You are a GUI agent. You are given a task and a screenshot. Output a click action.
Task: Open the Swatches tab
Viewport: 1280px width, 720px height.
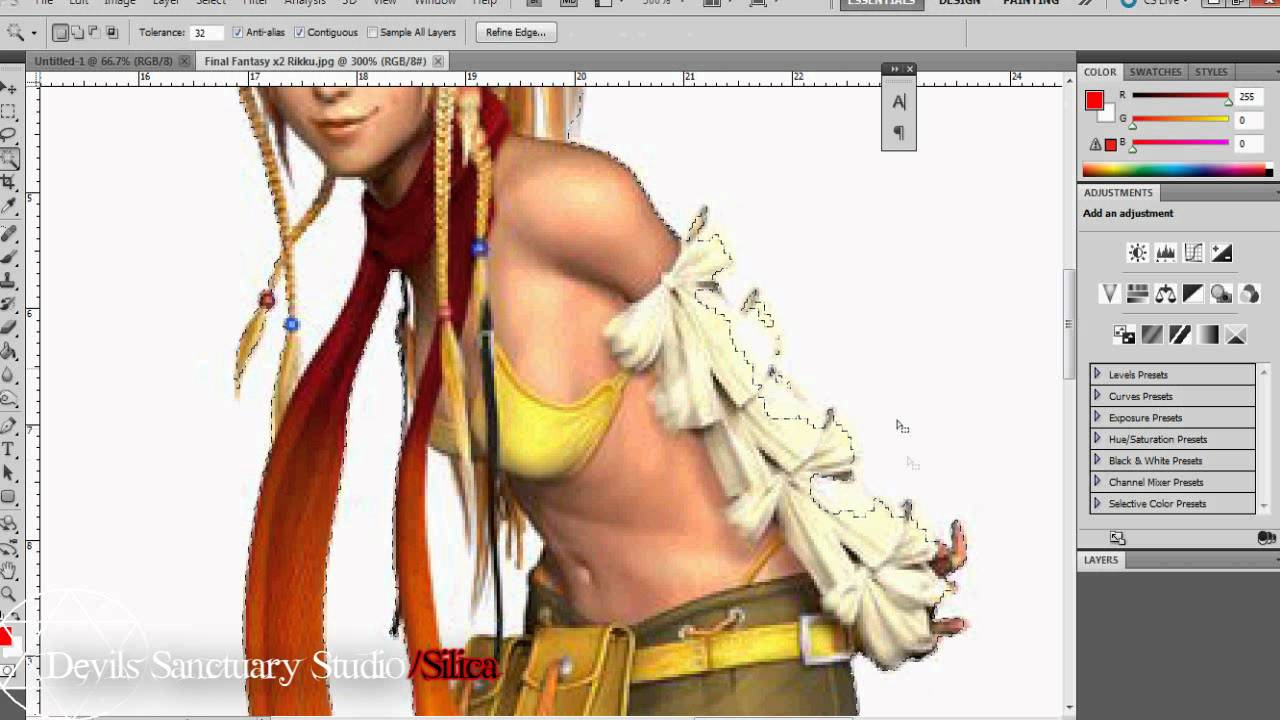pos(1155,72)
